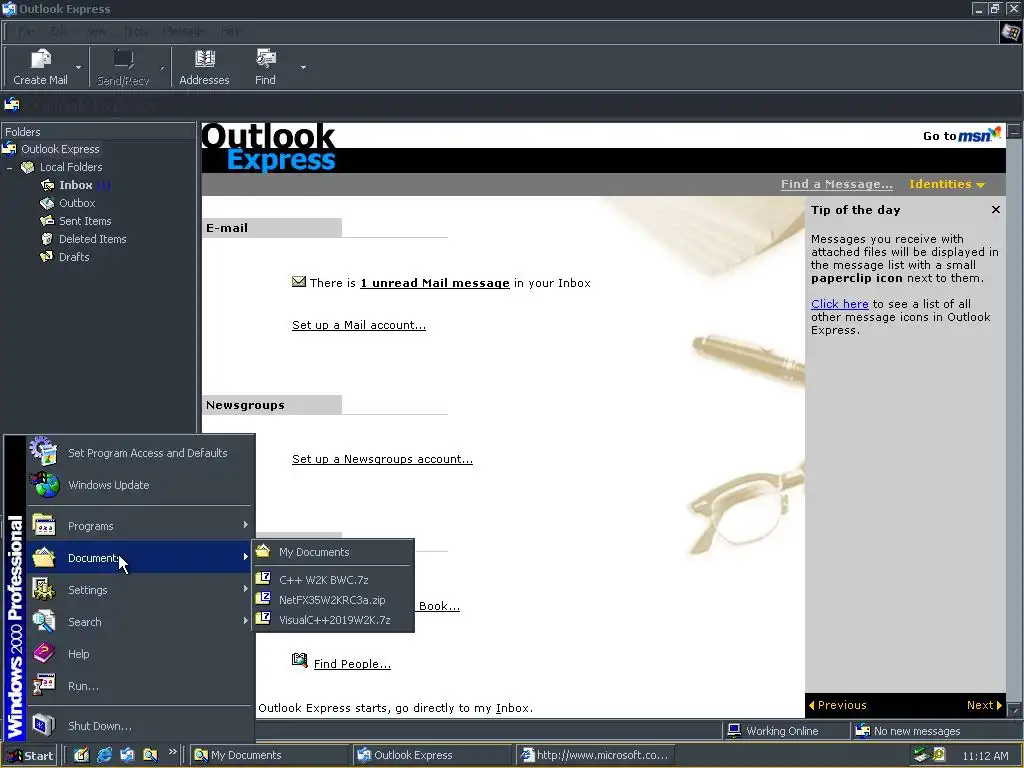The width and height of the screenshot is (1024, 768).
Task: Select the Inbox folder
Action: tap(76, 185)
